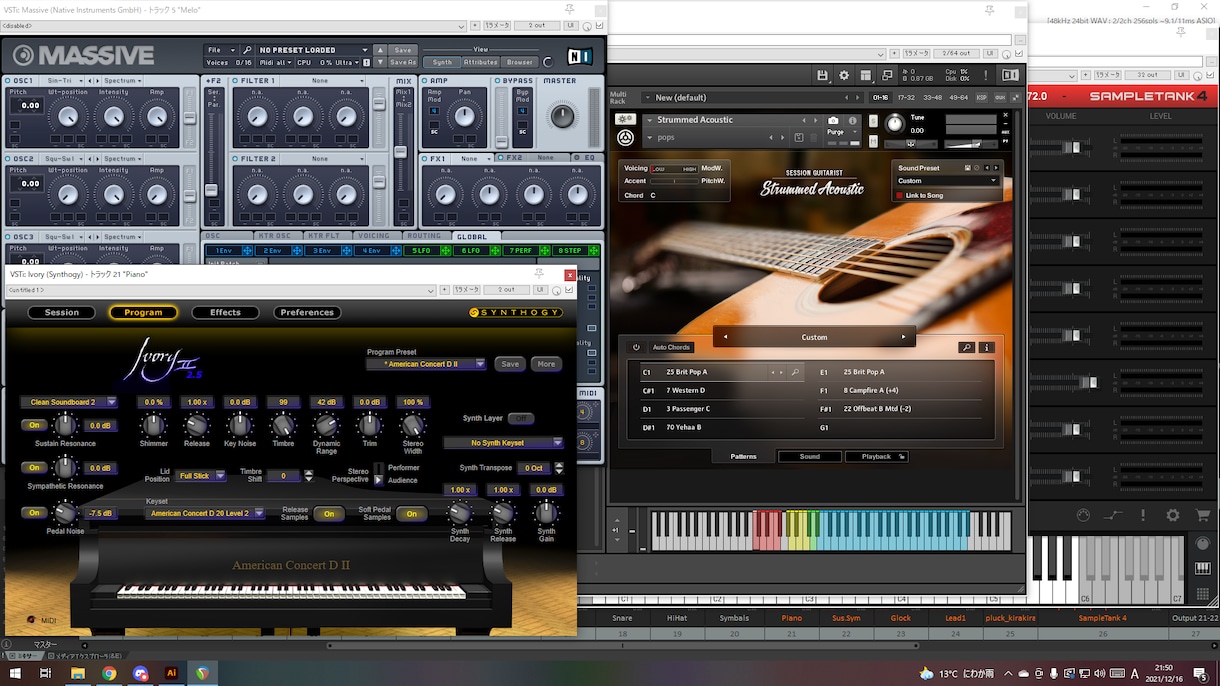Open Google Chrome from the taskbar
Screen dimensions: 1220x686
coord(109,674)
